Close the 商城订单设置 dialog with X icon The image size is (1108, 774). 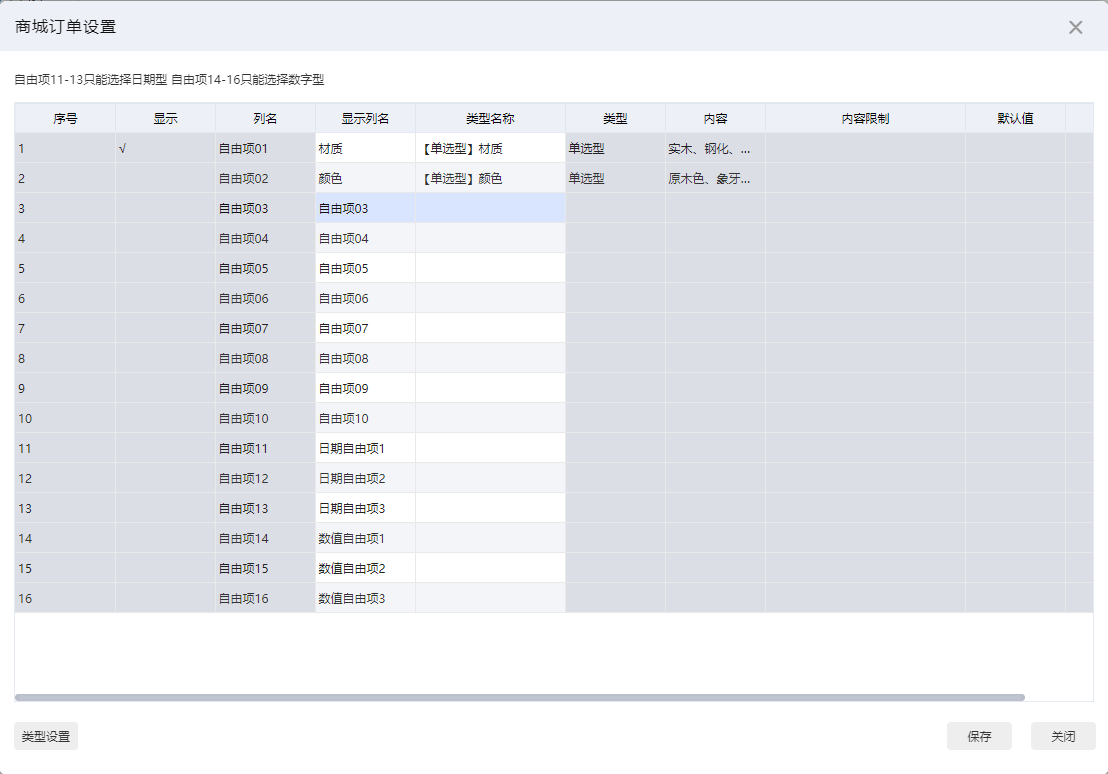tap(1075, 27)
